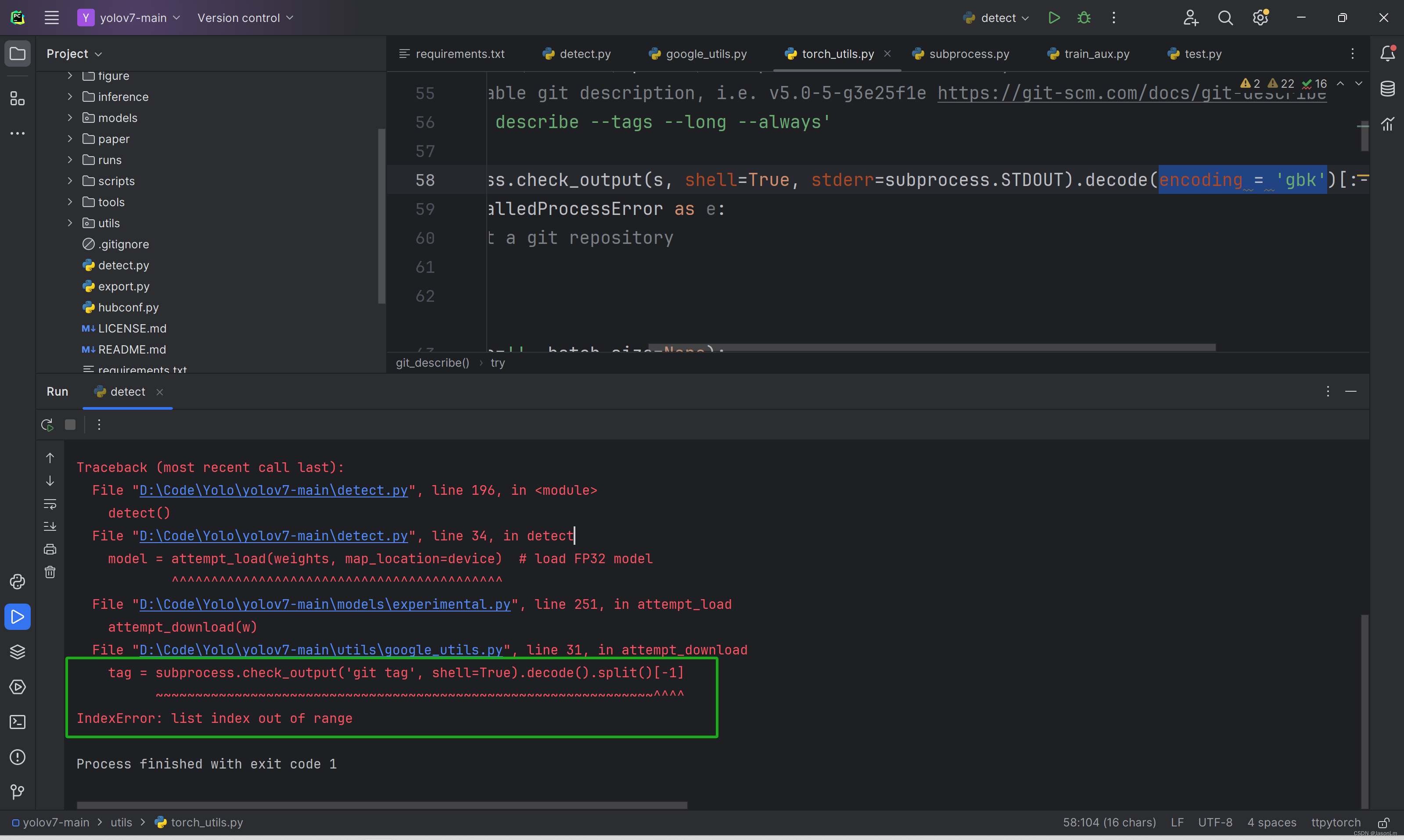Open Python Console tool window
Viewport: 1404px width, 840px height.
point(18,581)
